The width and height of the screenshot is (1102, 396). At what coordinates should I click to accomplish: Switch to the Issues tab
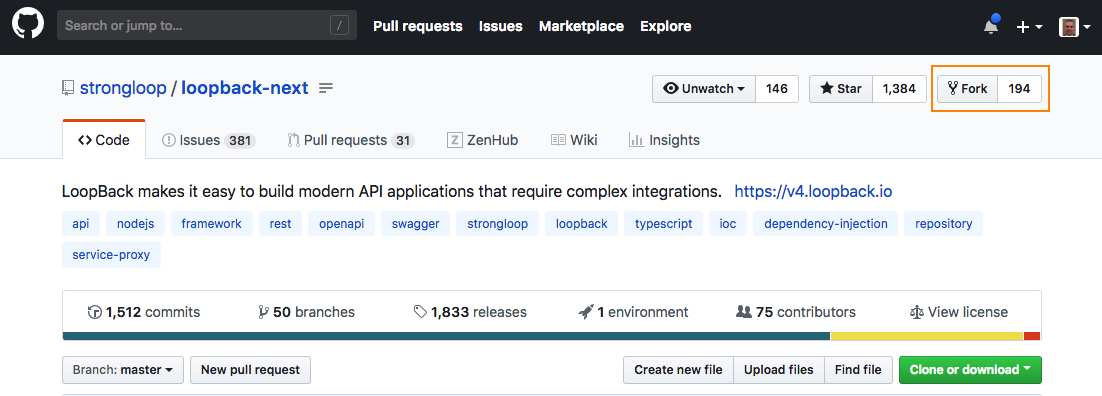click(x=208, y=140)
